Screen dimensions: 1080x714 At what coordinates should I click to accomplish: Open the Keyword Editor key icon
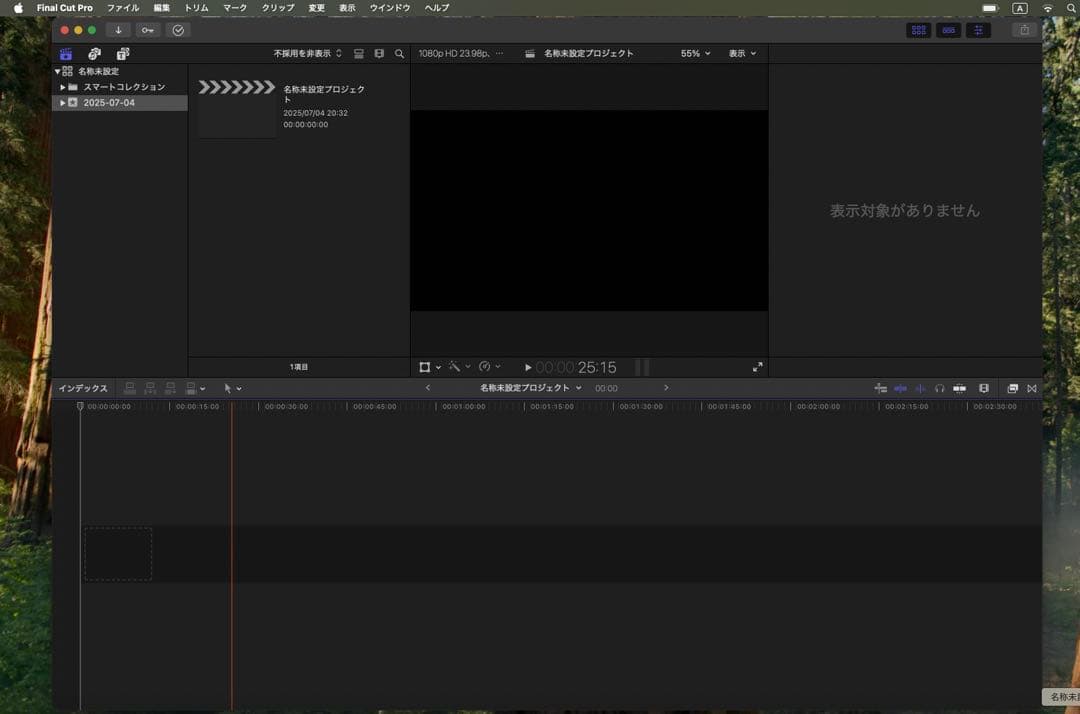pyautogui.click(x=147, y=30)
